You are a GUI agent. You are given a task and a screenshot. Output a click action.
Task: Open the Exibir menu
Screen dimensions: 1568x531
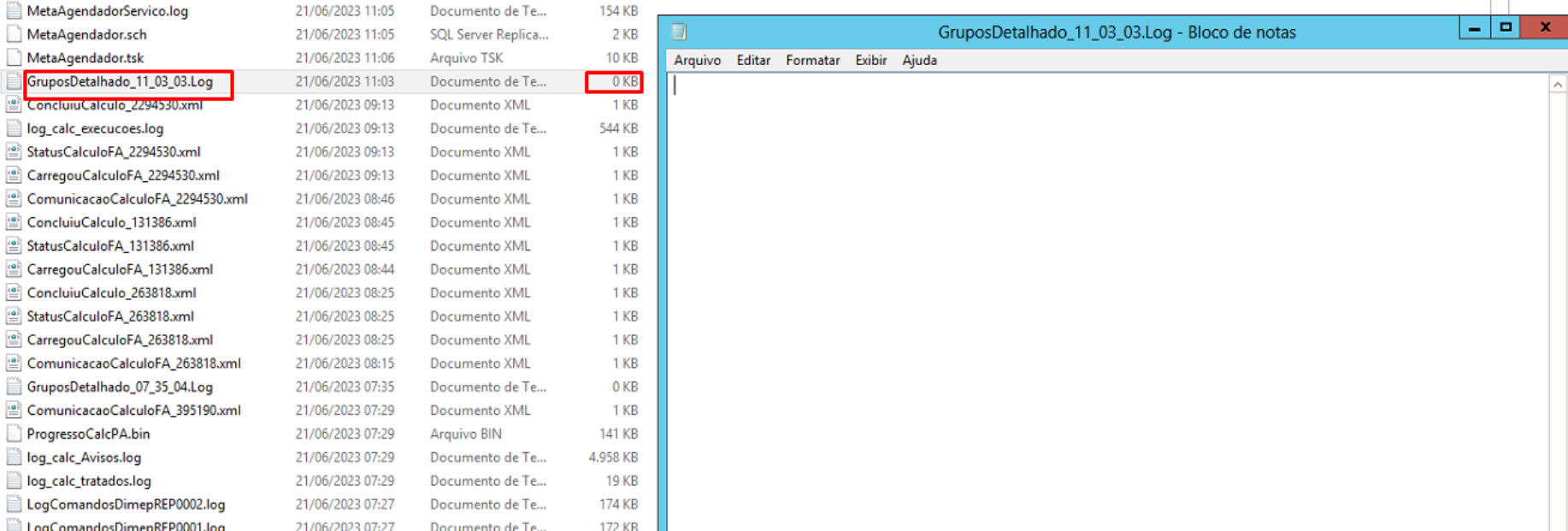tap(870, 61)
